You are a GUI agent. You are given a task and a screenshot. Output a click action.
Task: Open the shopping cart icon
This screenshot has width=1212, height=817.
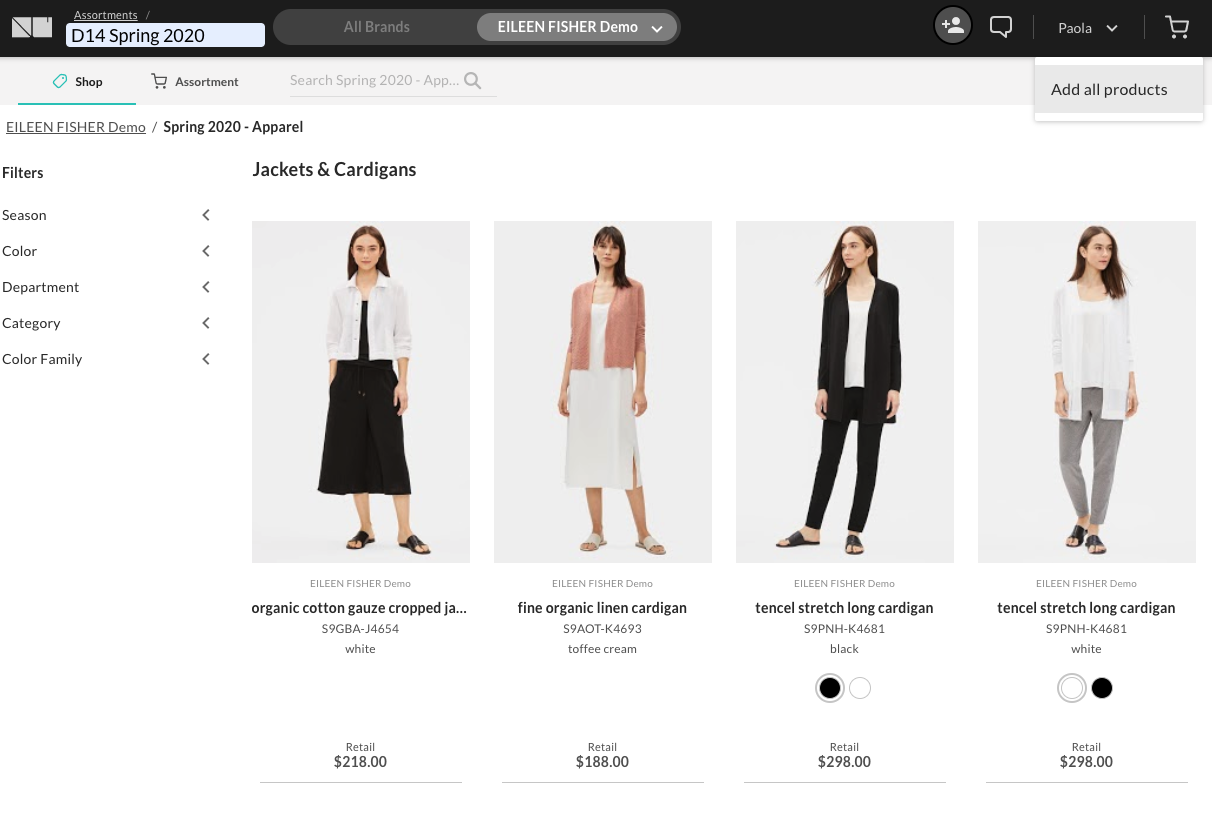click(x=1177, y=28)
